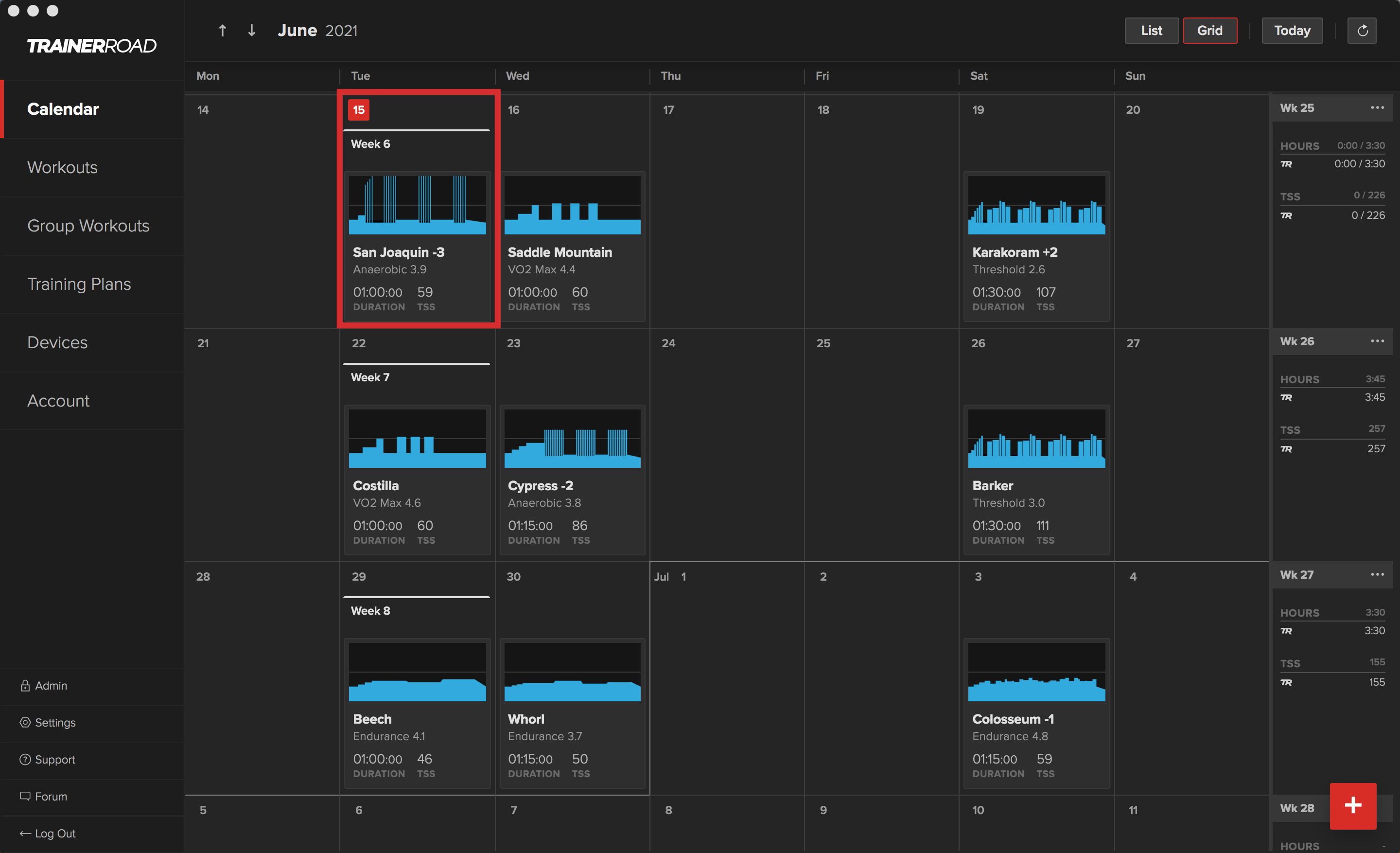Open San Joaquin -3 workout graph
Viewport: 1400px width, 853px height.
417,205
